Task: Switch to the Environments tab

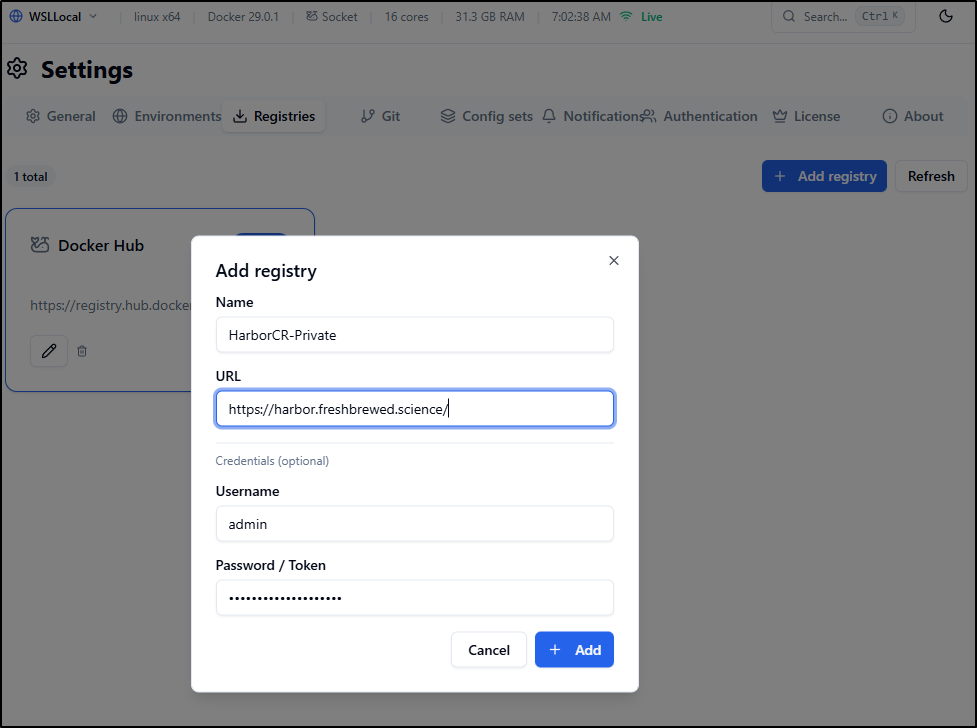Action: point(166,116)
